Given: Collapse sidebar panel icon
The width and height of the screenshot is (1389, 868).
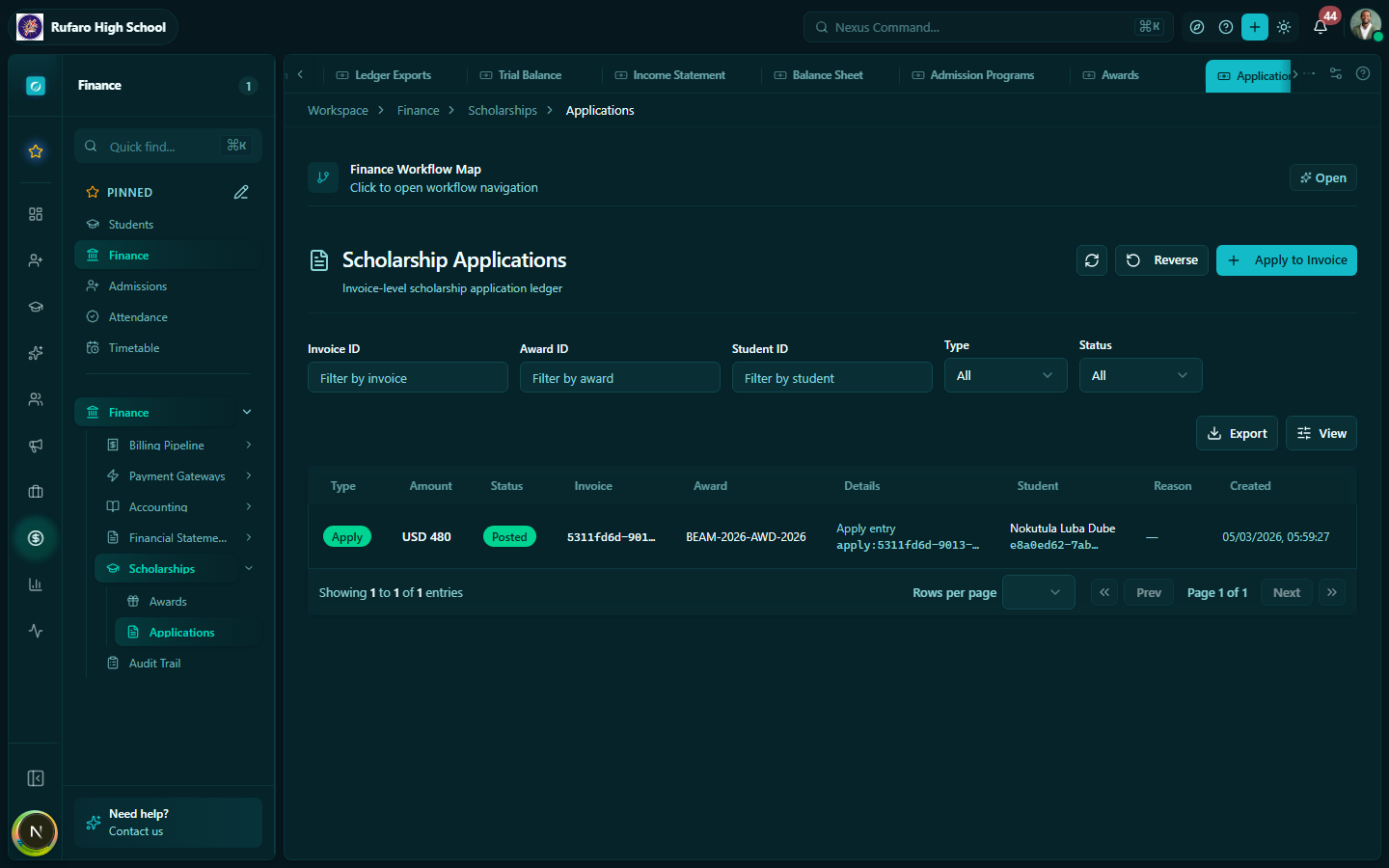Looking at the screenshot, I should pos(36,778).
